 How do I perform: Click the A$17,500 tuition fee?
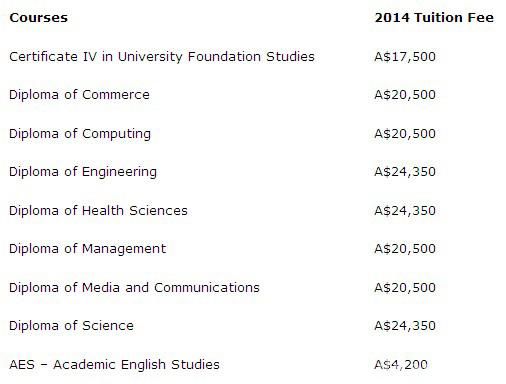[x=405, y=57]
